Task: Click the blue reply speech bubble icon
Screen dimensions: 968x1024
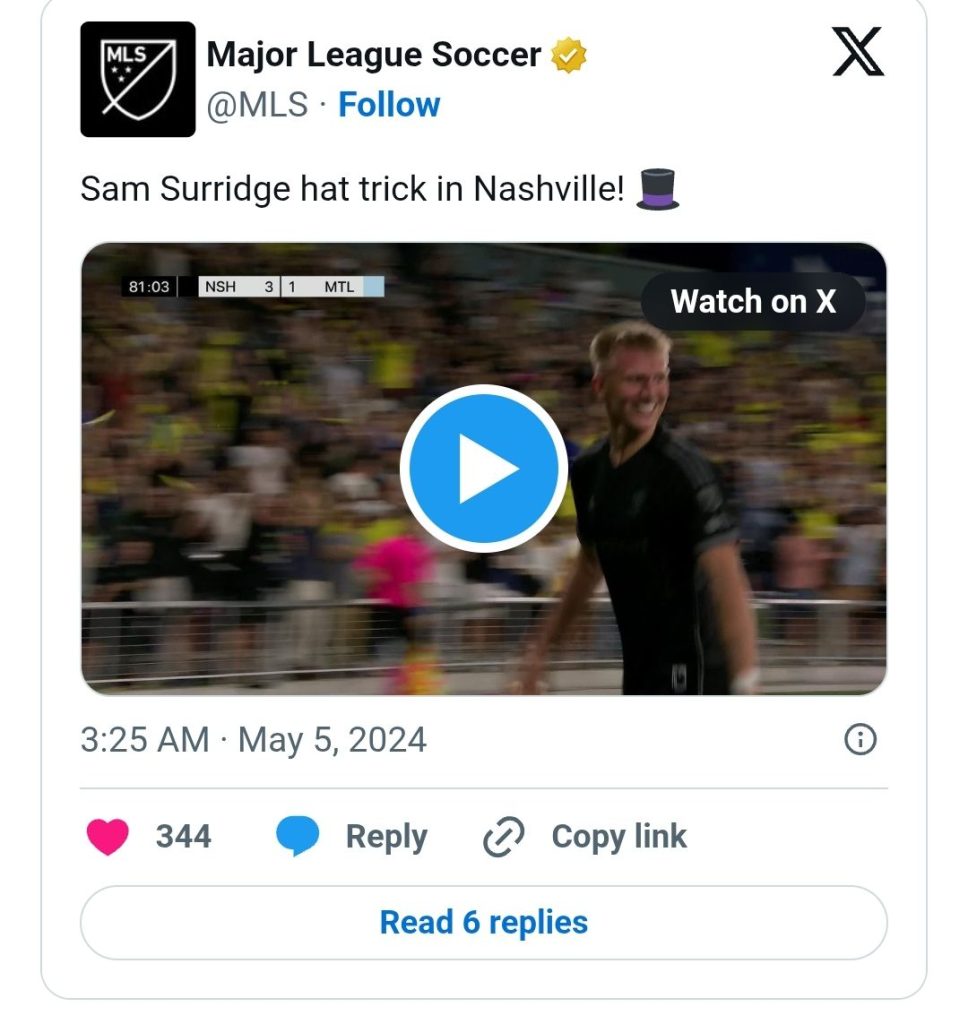Action: [297, 837]
